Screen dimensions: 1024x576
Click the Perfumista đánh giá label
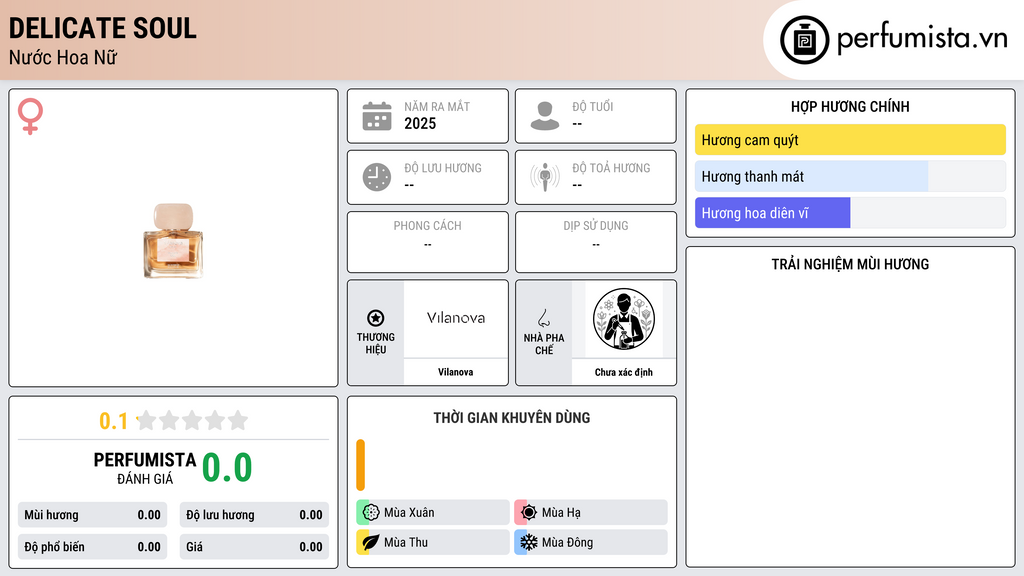pos(145,468)
